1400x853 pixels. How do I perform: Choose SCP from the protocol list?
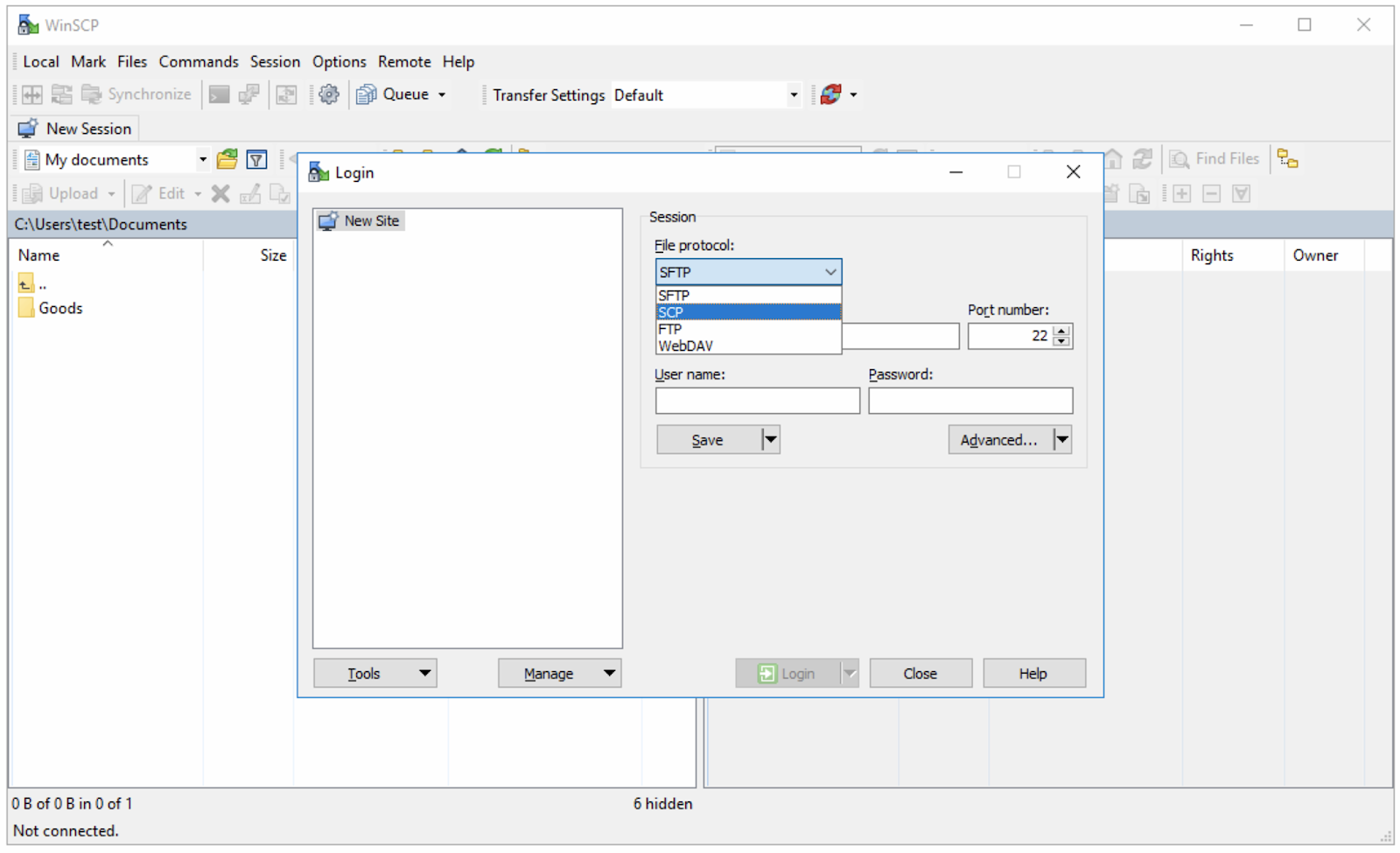point(748,312)
